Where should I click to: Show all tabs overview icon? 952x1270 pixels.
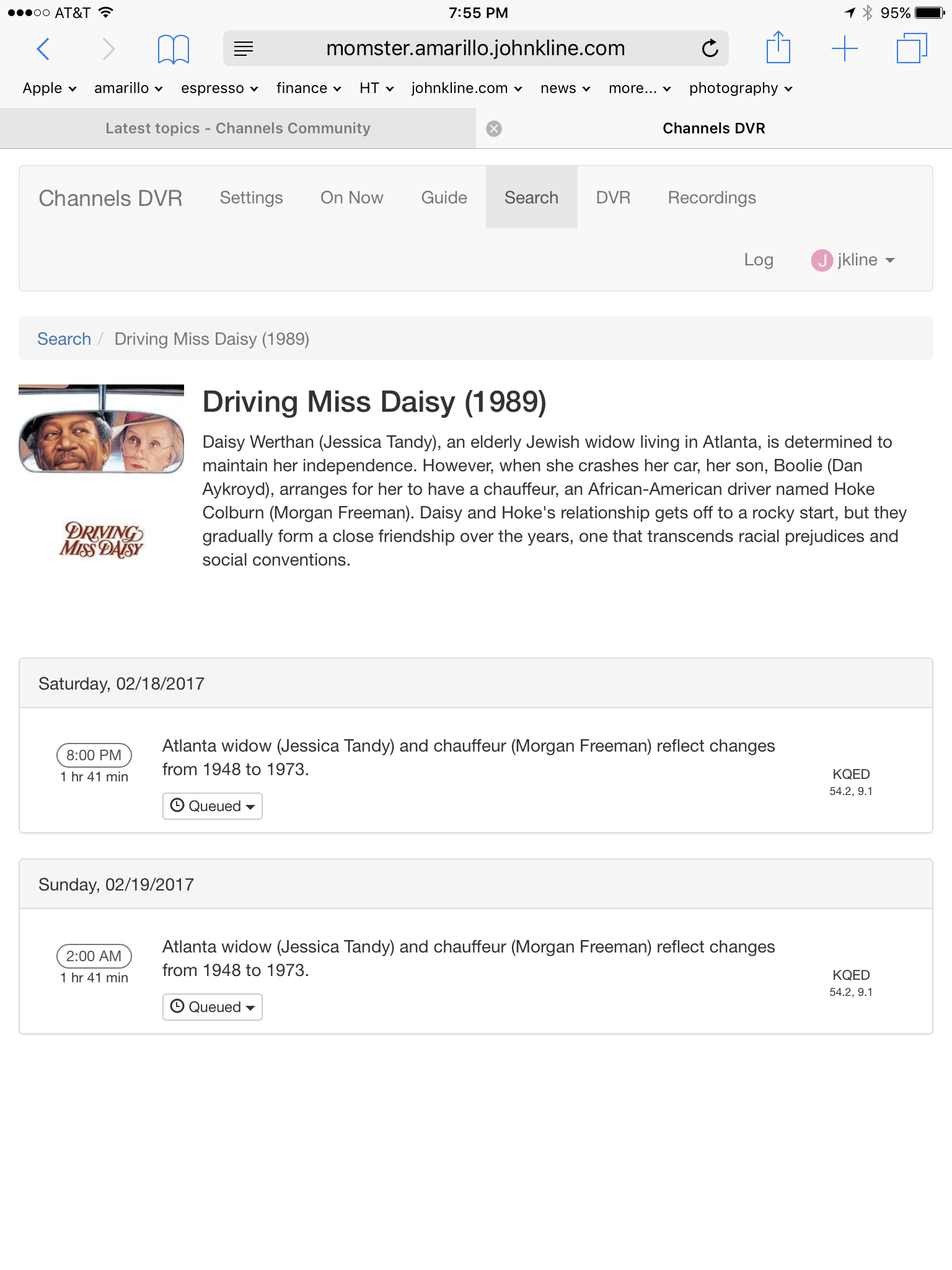(911, 48)
